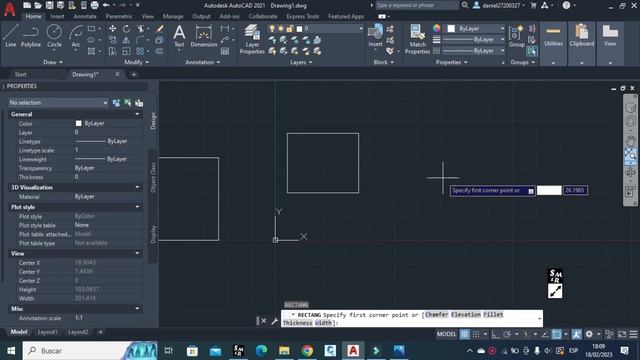
Task: Expand the Draw panel dropdown
Action: pyautogui.click(x=53, y=62)
